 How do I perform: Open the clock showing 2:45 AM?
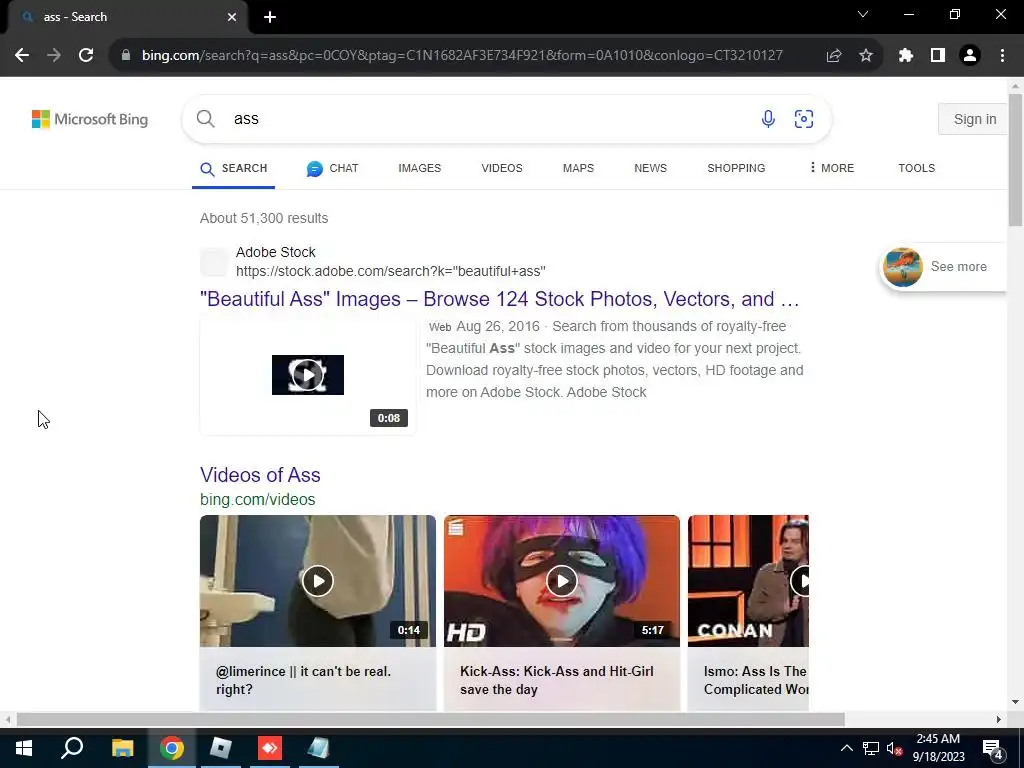click(x=938, y=748)
